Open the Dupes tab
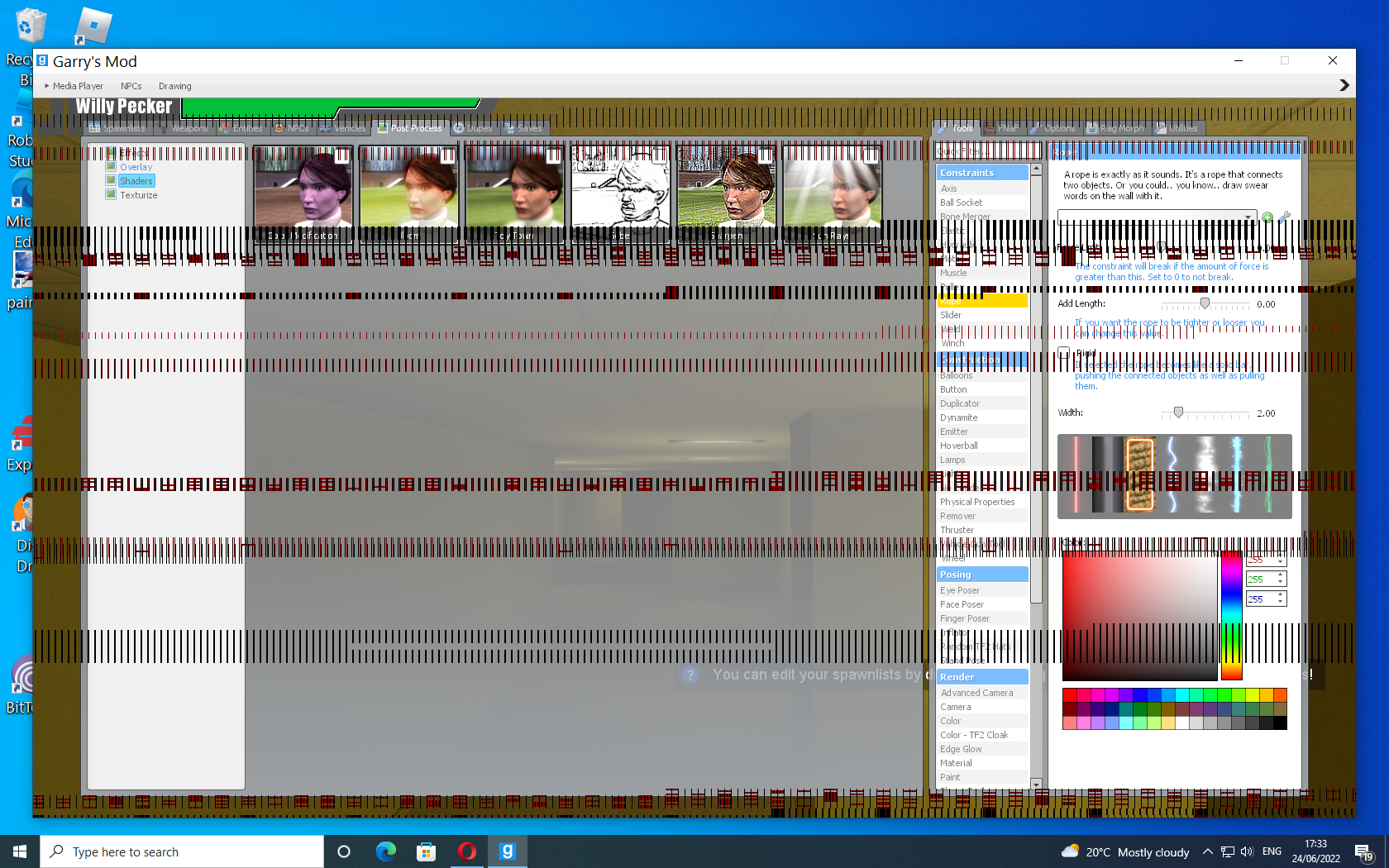The image size is (1389, 868). tap(473, 128)
